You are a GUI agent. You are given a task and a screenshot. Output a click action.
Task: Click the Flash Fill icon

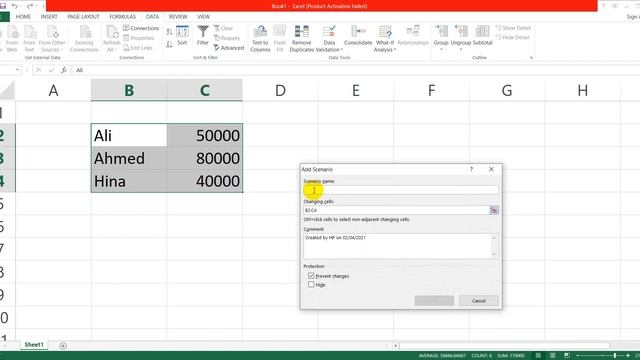pyautogui.click(x=280, y=39)
